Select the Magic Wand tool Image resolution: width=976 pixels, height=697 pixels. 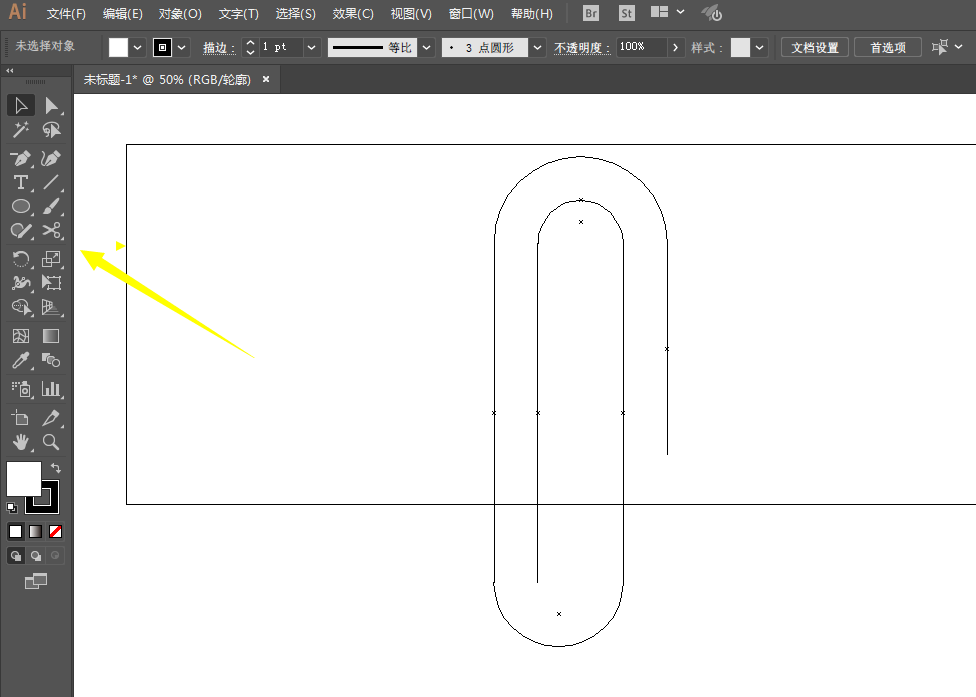click(x=21, y=129)
